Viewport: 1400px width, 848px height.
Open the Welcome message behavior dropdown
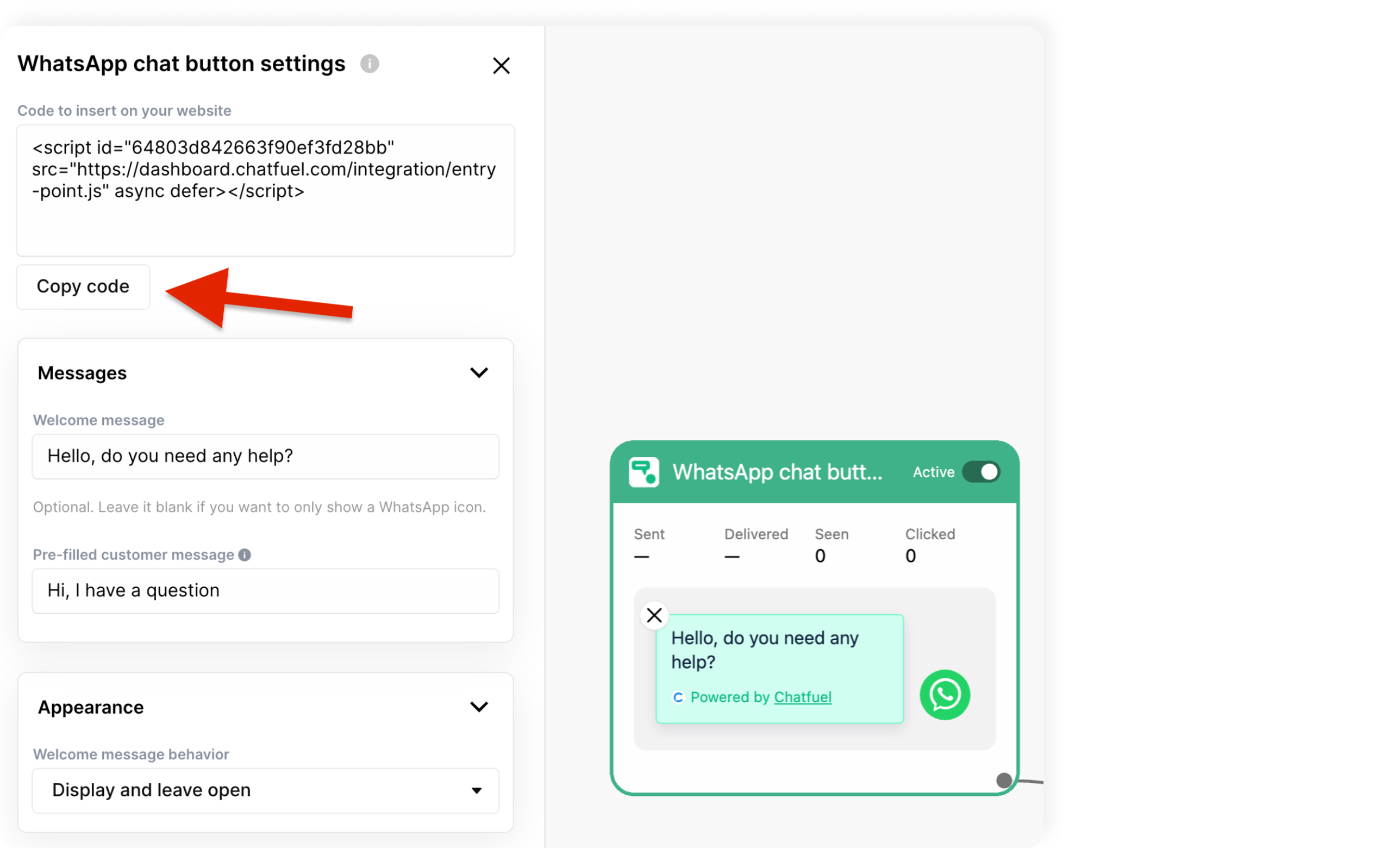tap(265, 790)
